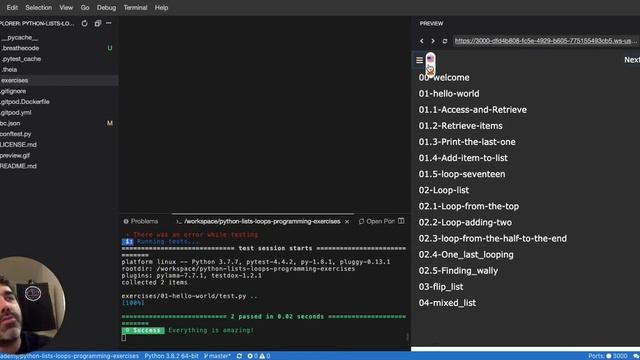The width and height of the screenshot is (640, 360).
Task: Split the bottom panel layout icon
Action: pyautogui.click(x=401, y=221)
